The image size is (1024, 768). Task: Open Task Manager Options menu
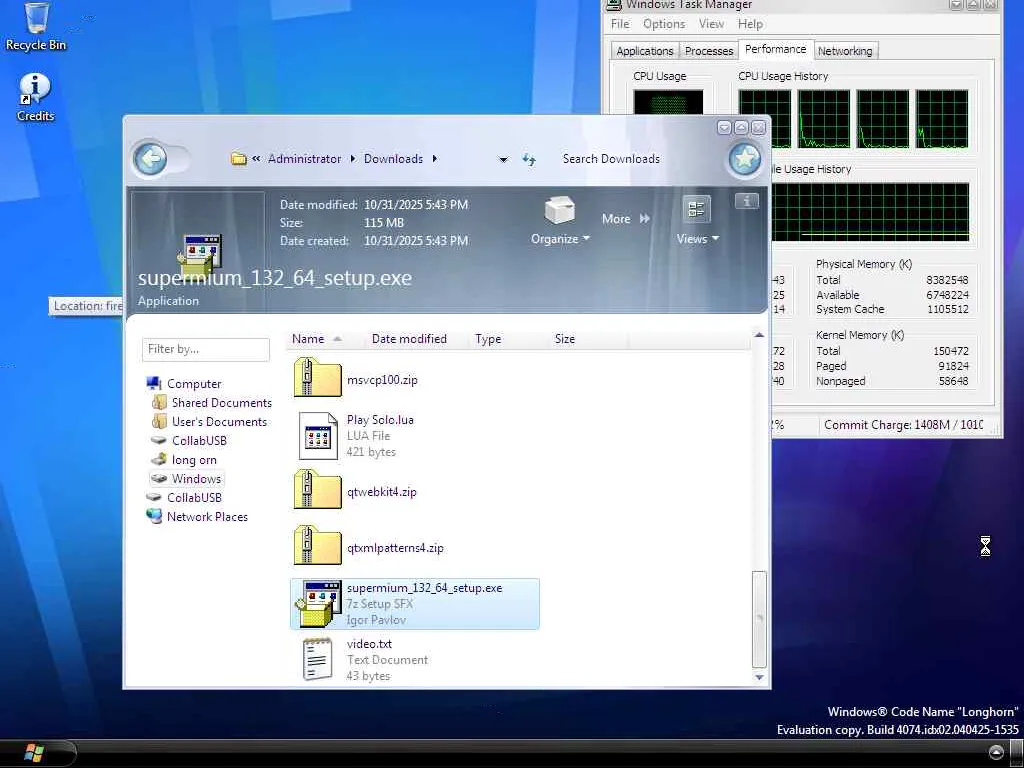[x=664, y=24]
